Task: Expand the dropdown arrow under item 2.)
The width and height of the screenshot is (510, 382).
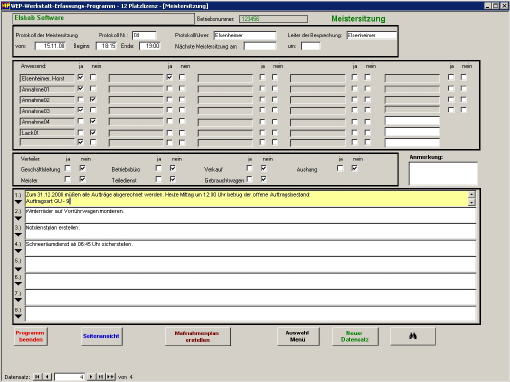Action: click(x=18, y=218)
